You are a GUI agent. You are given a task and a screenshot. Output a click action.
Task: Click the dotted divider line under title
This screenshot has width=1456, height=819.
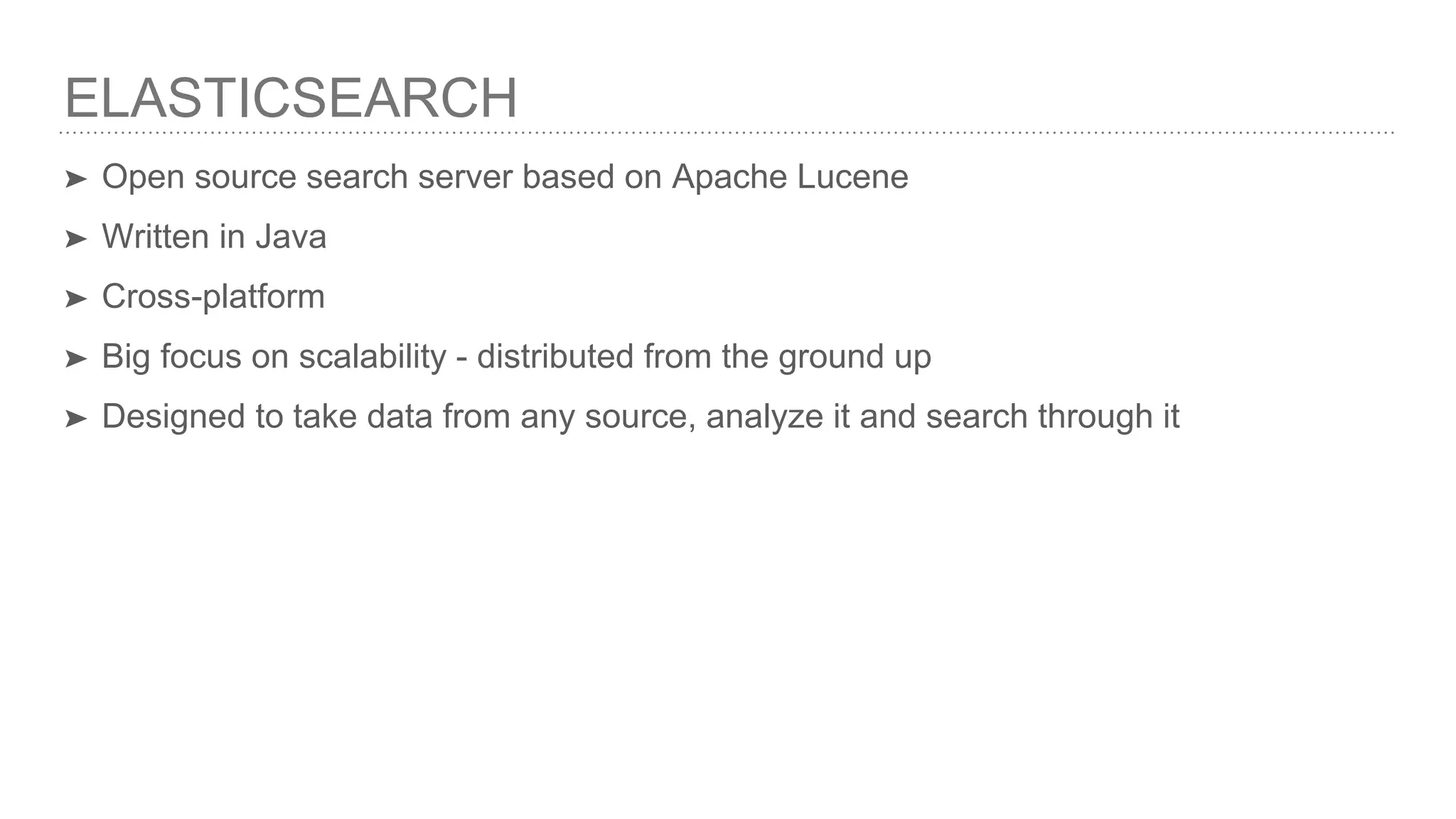point(727,133)
